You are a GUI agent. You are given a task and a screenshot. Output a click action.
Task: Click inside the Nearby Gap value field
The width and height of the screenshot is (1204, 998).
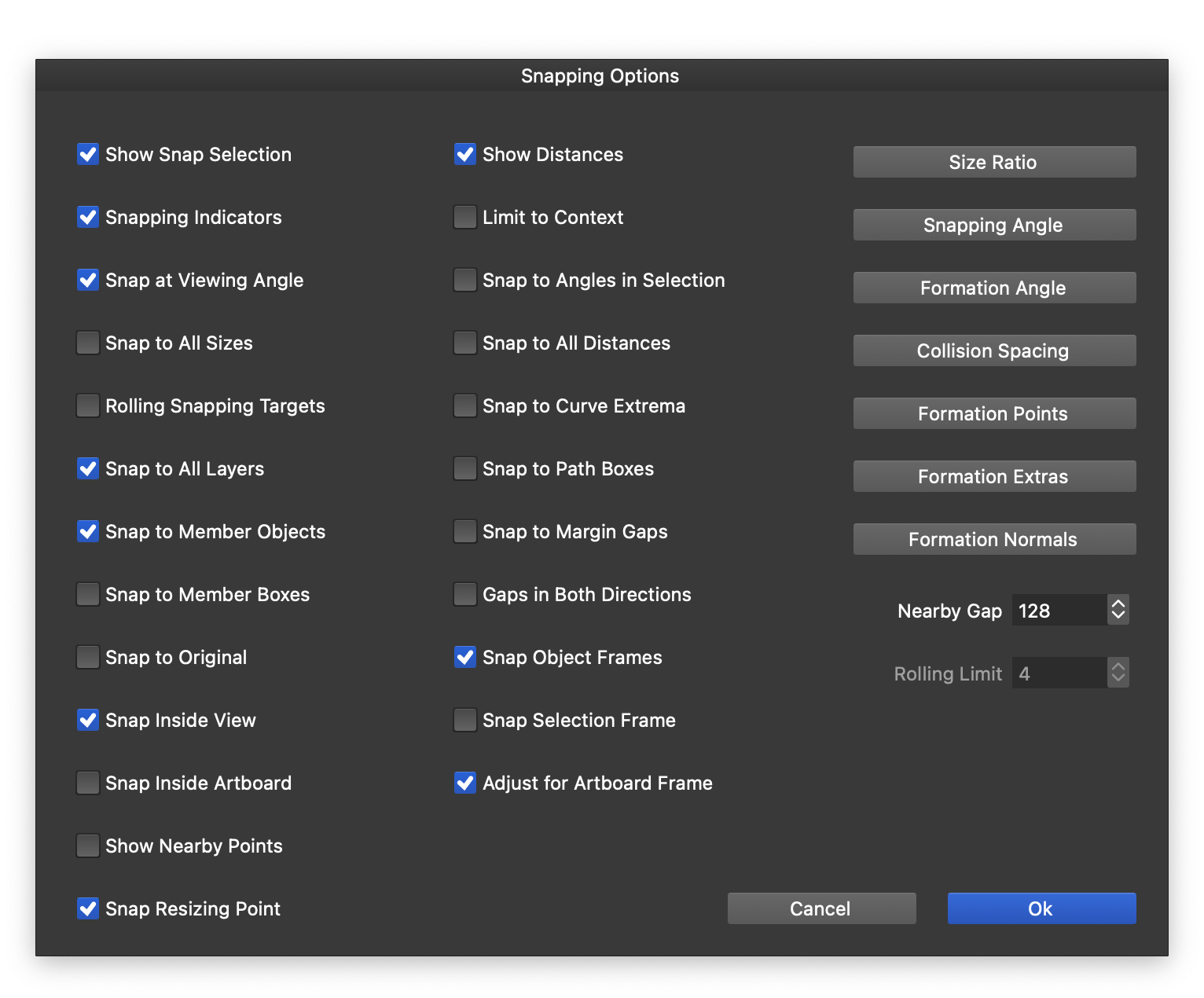click(x=1058, y=611)
